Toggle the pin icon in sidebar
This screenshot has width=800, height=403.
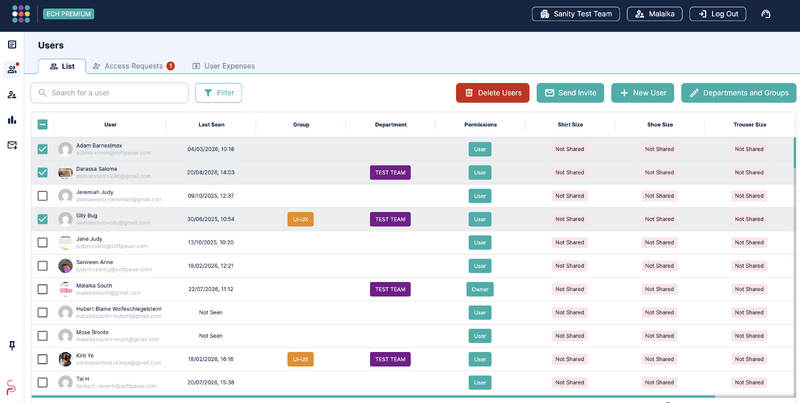(x=12, y=345)
